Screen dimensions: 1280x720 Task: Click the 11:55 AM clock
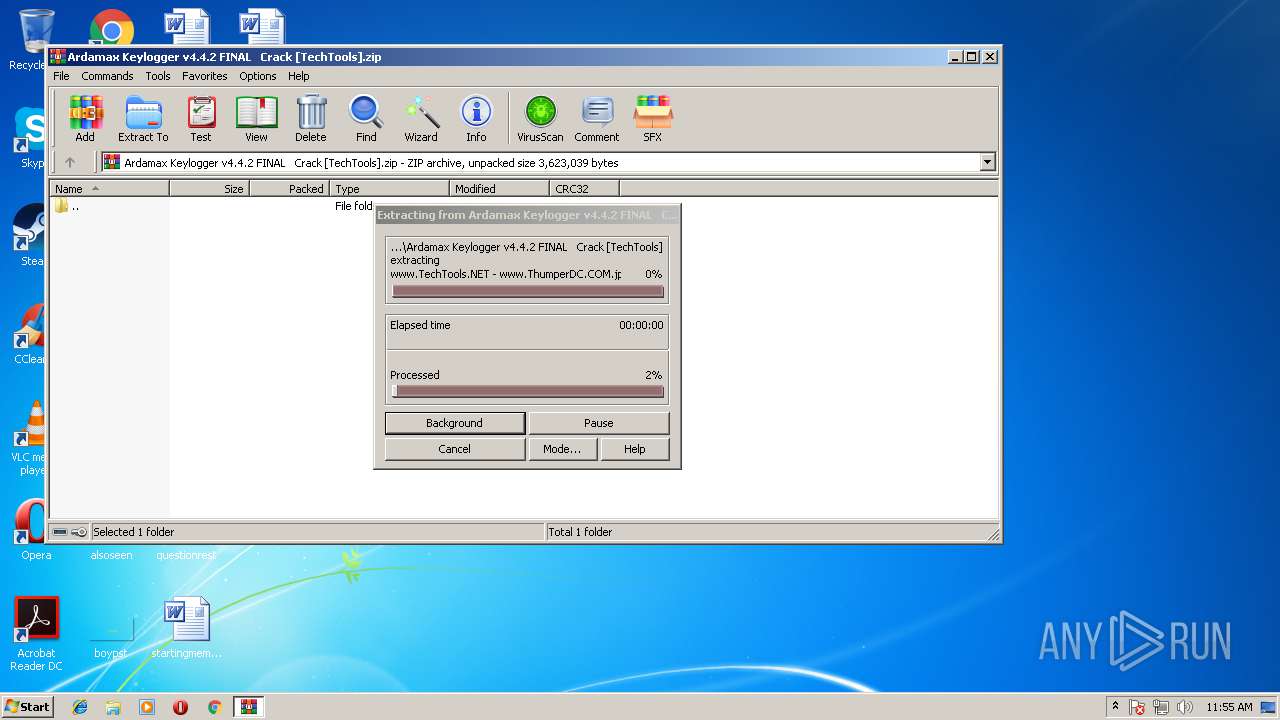click(1229, 707)
